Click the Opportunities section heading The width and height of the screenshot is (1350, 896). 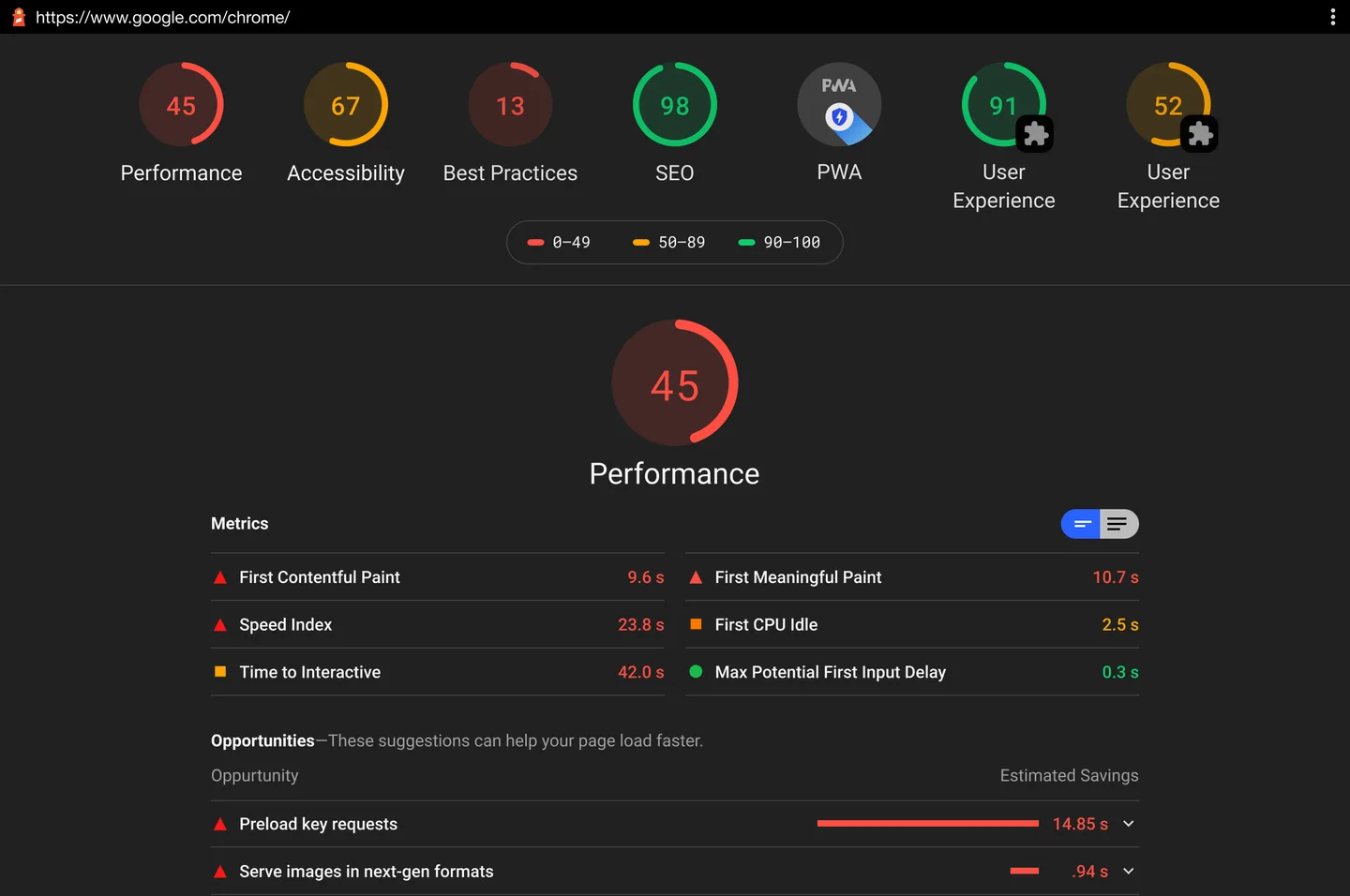pyautogui.click(x=262, y=740)
